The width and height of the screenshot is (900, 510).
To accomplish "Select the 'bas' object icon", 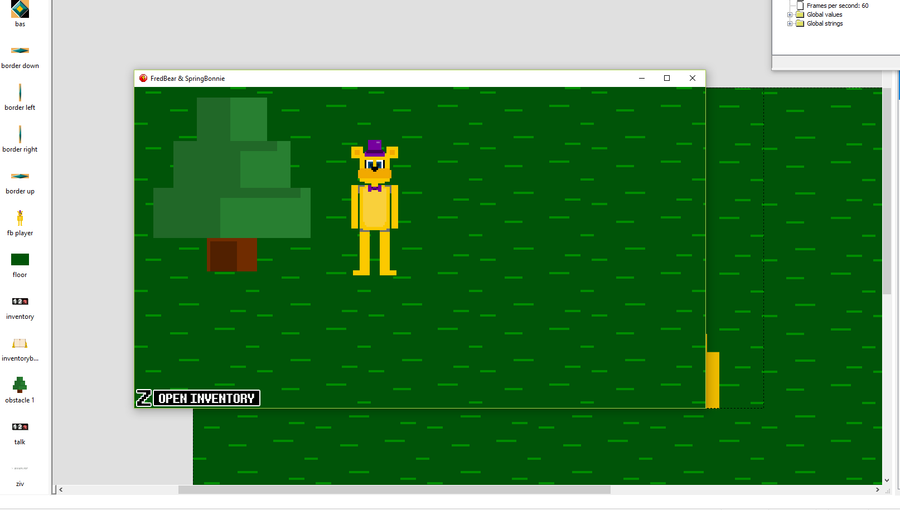I will pos(20,9).
